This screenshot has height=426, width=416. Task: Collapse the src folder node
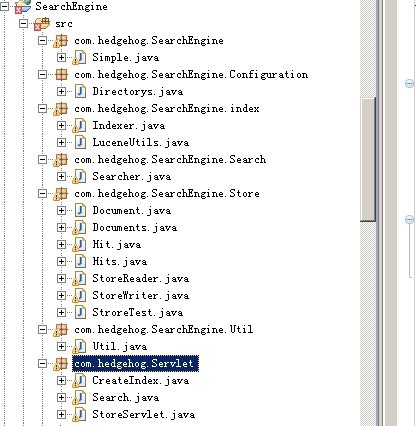23,24
